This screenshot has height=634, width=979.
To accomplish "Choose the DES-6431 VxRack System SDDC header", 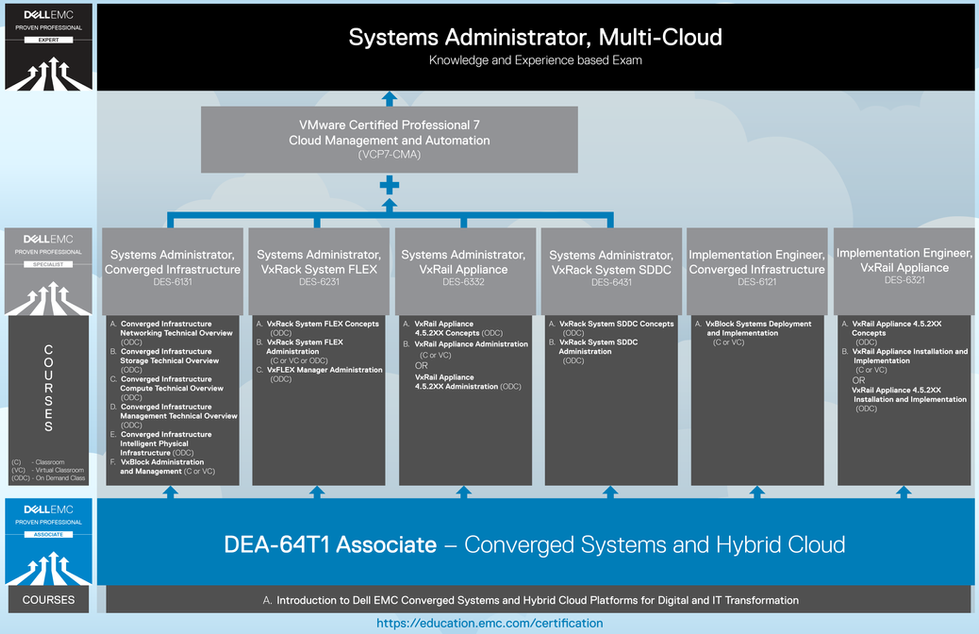I will click(x=611, y=271).
